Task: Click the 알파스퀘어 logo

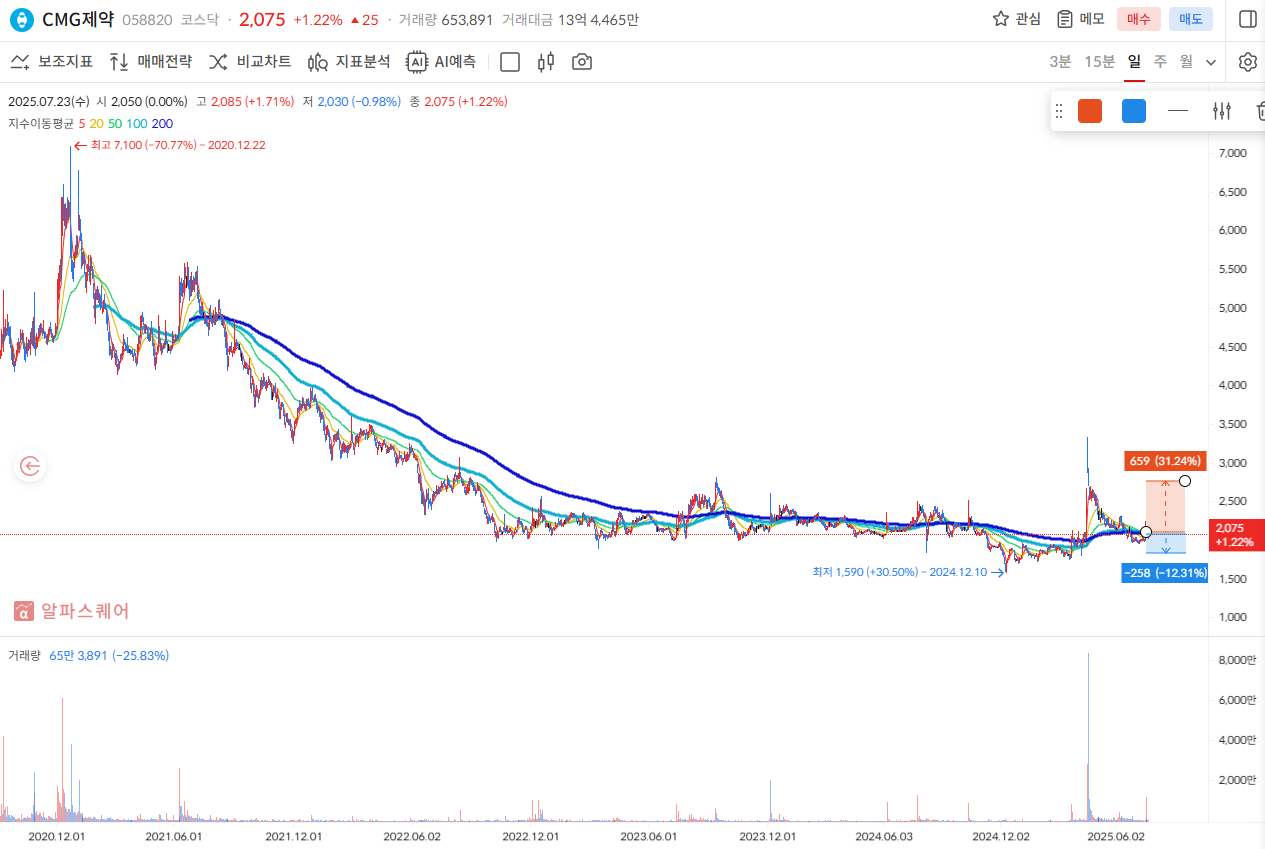Action: 72,611
